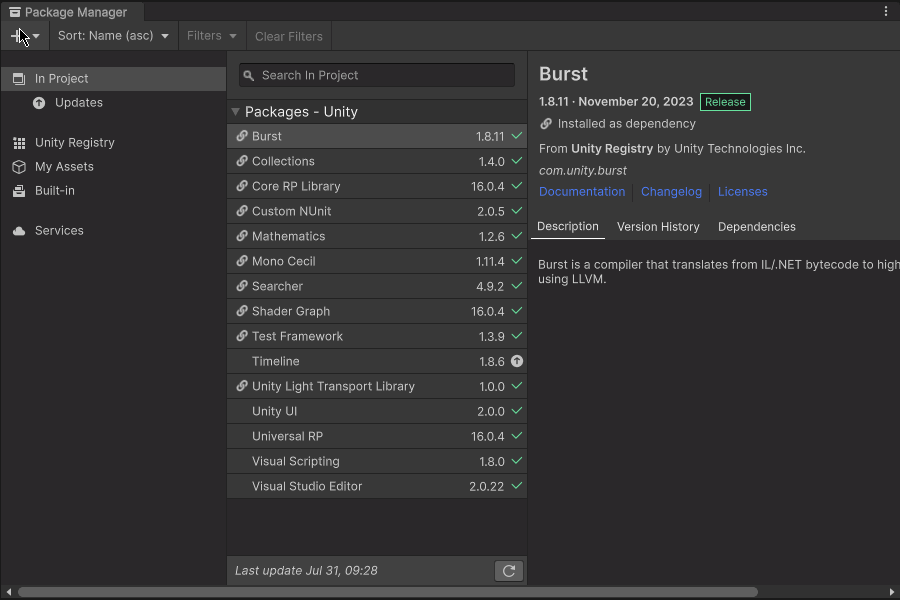Collapse the Packages - Unity group
The width and height of the screenshot is (900, 600).
click(235, 111)
